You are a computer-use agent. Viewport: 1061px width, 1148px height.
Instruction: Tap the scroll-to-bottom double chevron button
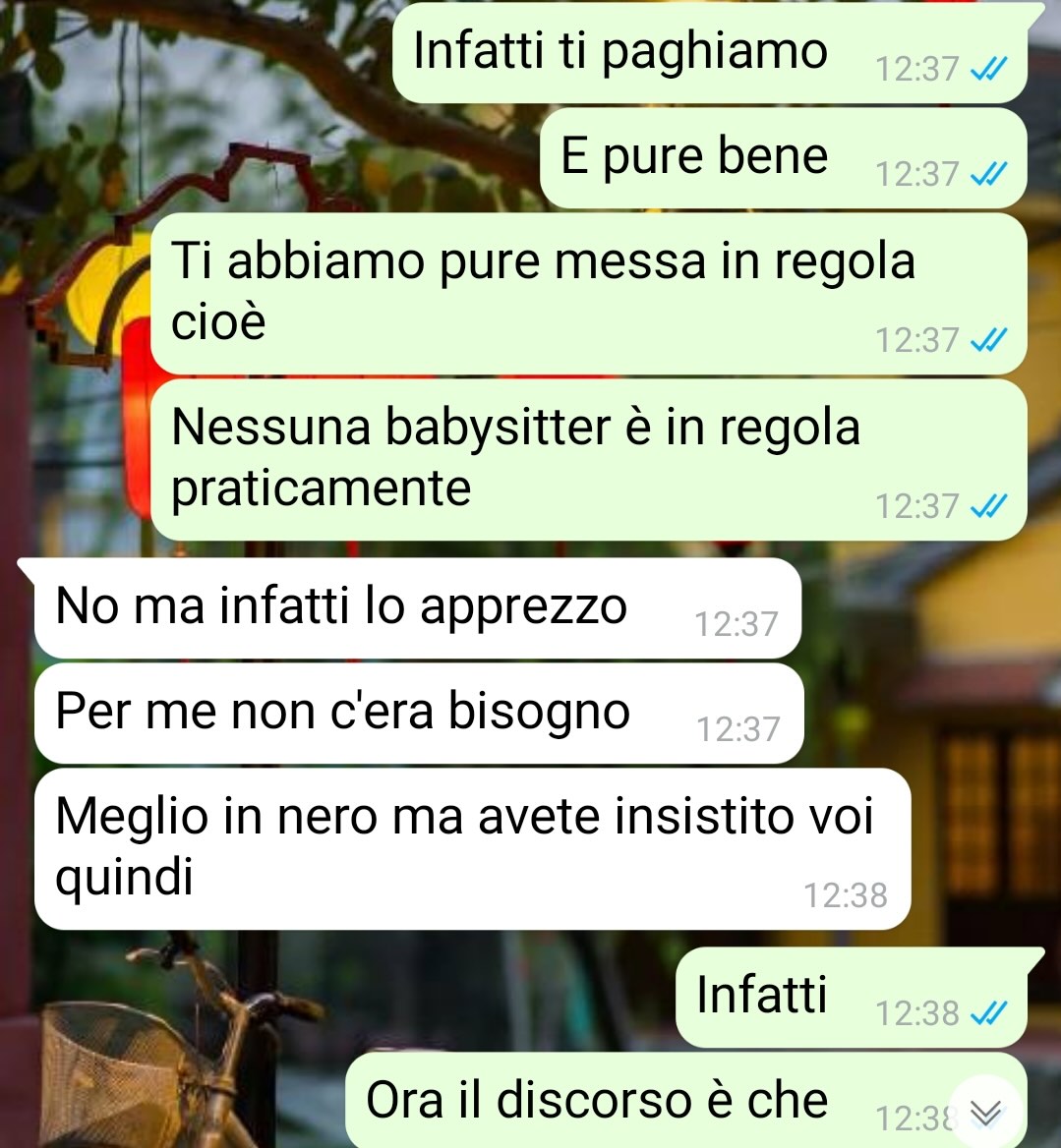pyautogui.click(x=985, y=1113)
